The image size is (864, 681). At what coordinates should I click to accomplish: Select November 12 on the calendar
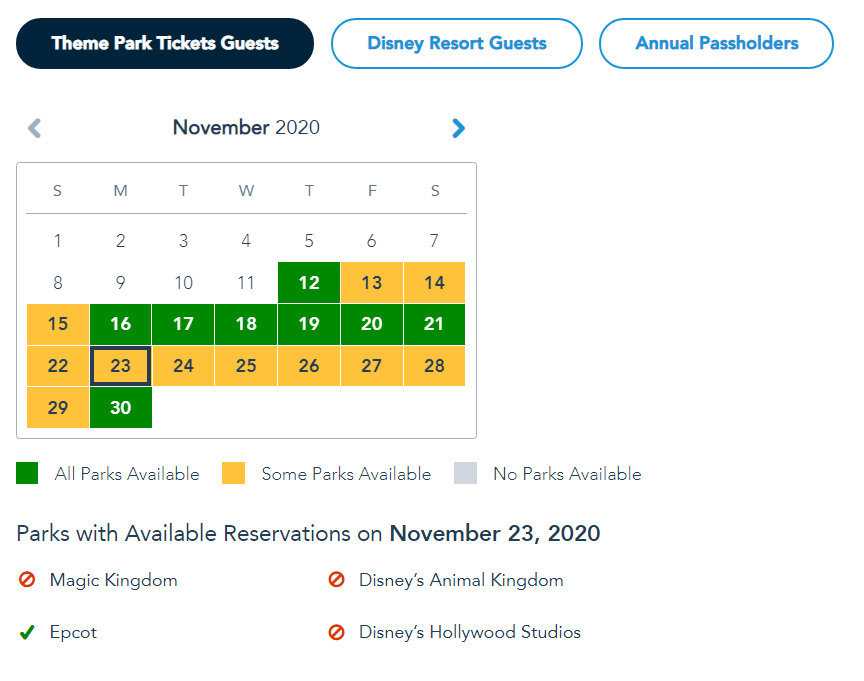pyautogui.click(x=309, y=283)
